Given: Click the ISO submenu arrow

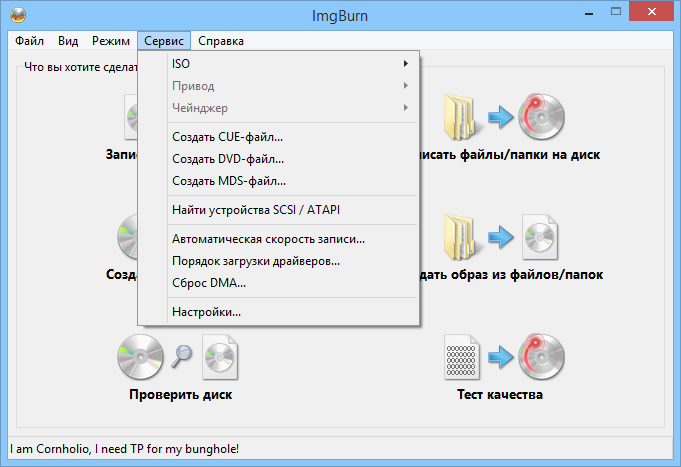Looking at the screenshot, I should (x=406, y=64).
